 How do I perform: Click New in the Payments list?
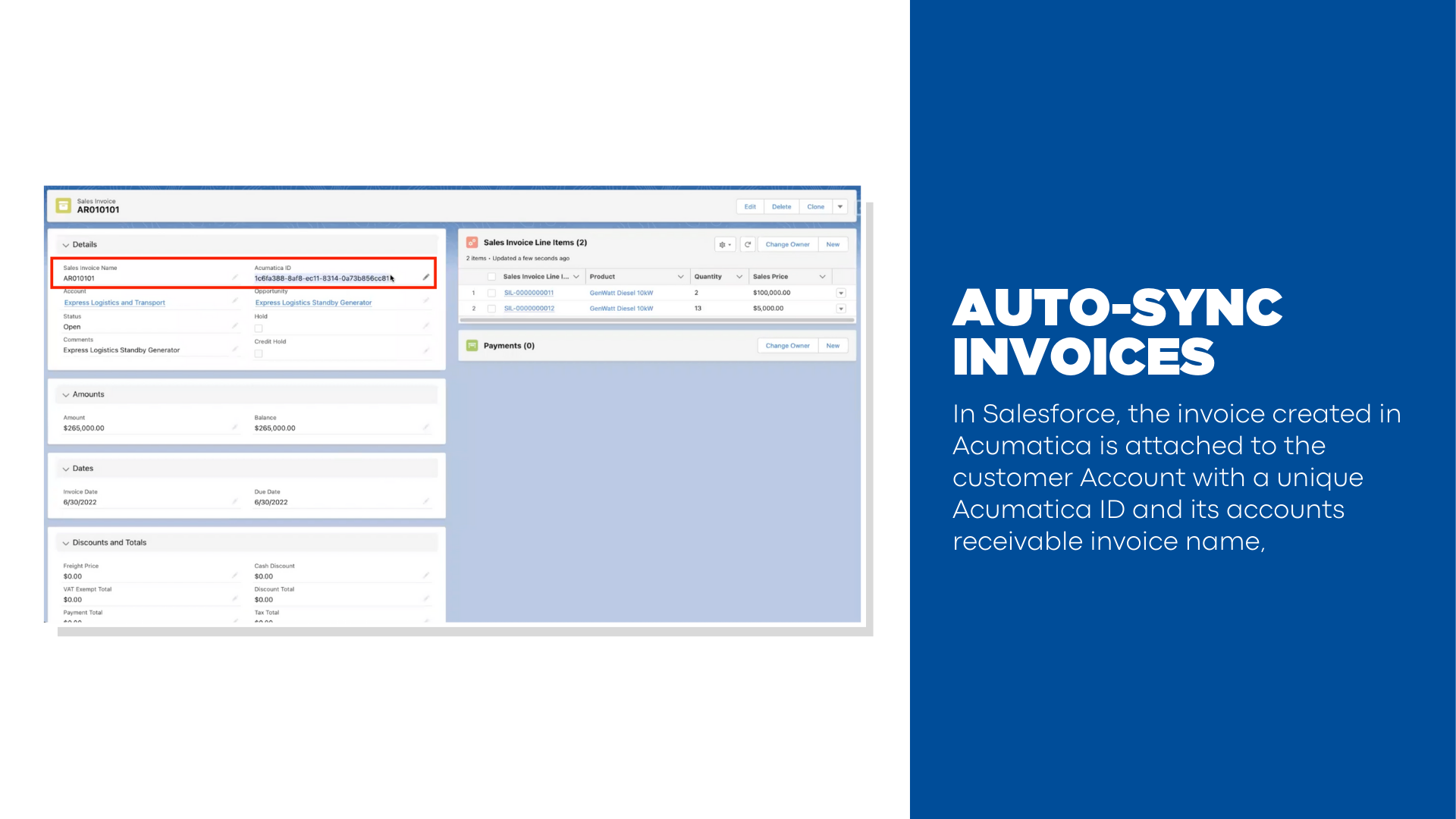pos(833,346)
